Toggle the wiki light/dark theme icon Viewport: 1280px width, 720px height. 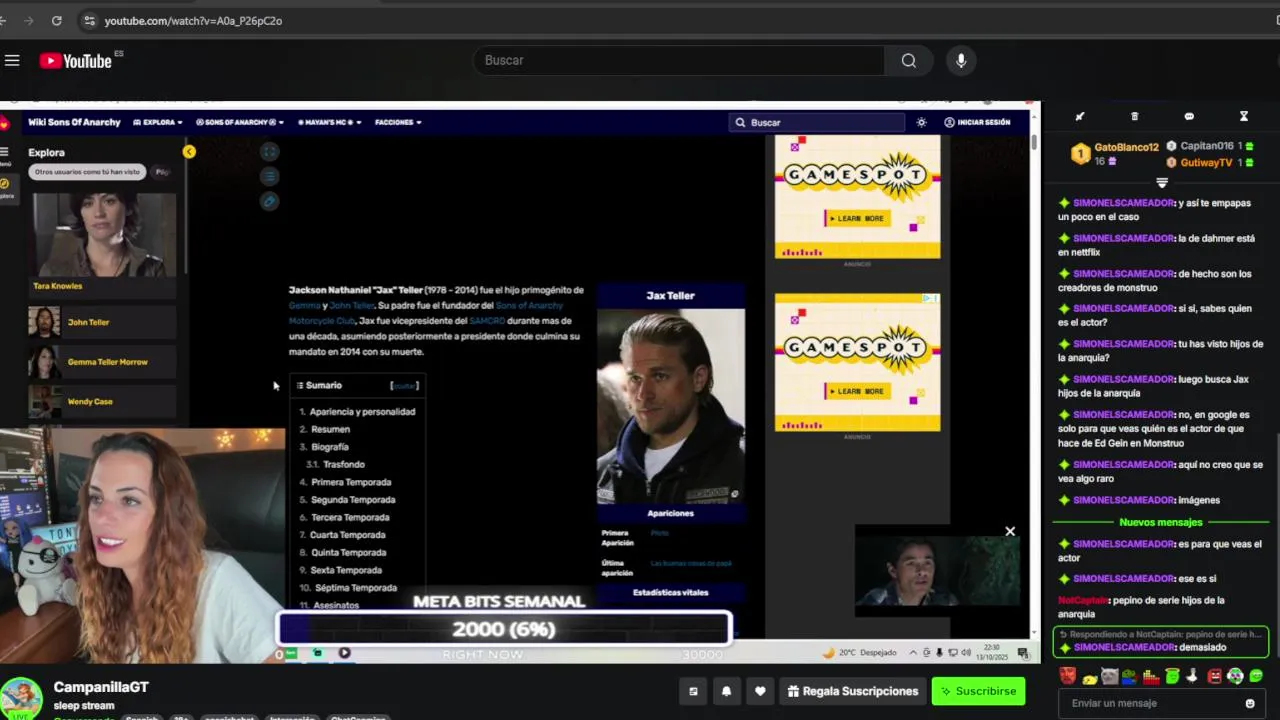(x=921, y=122)
